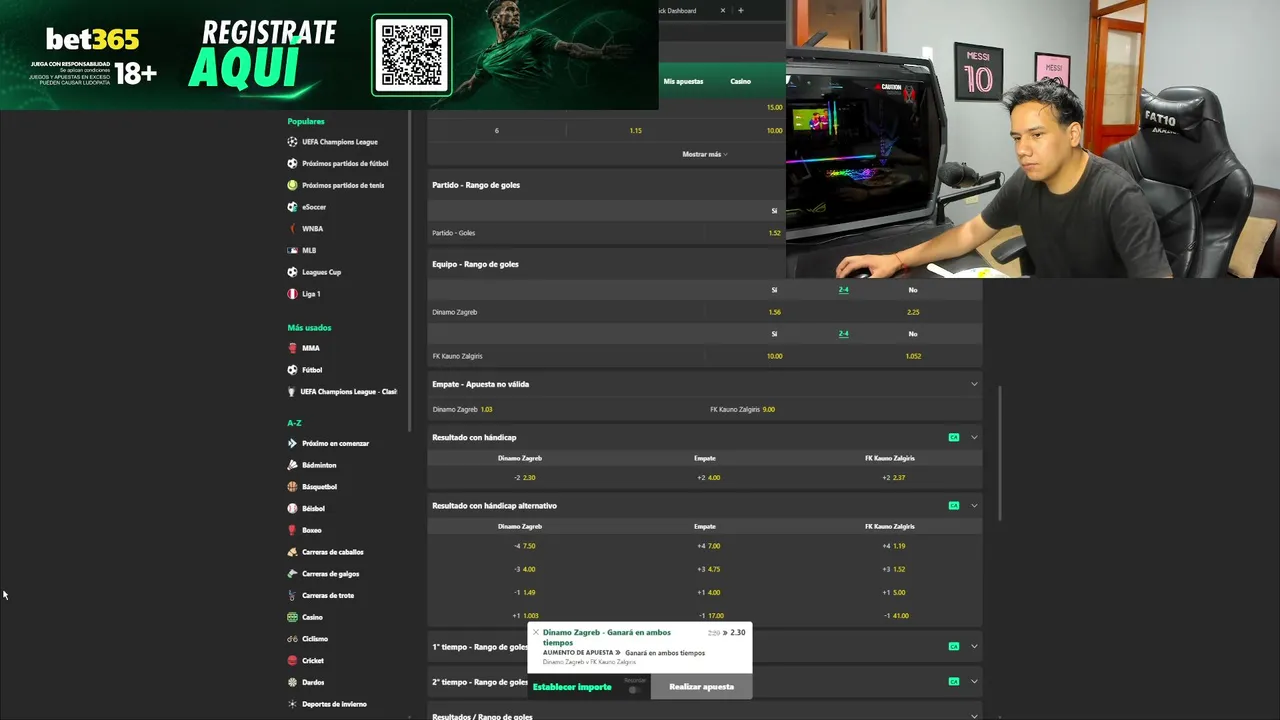Expand the Resultados / Rango de goles section
Screen dimensions: 1280x720
(x=974, y=716)
